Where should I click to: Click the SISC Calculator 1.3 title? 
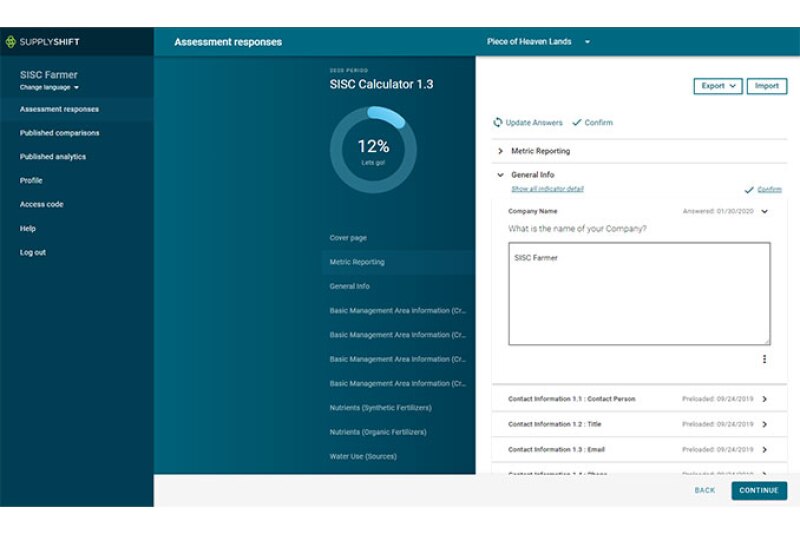point(381,84)
